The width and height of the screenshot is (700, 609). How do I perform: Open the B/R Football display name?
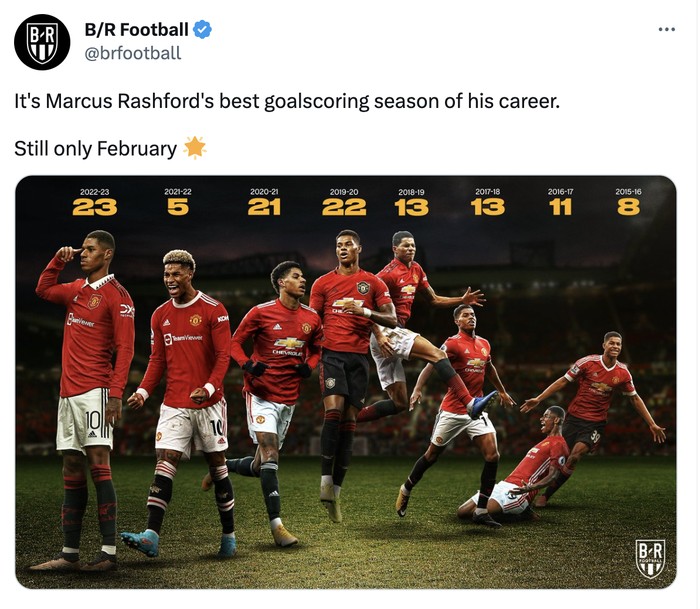(x=137, y=30)
